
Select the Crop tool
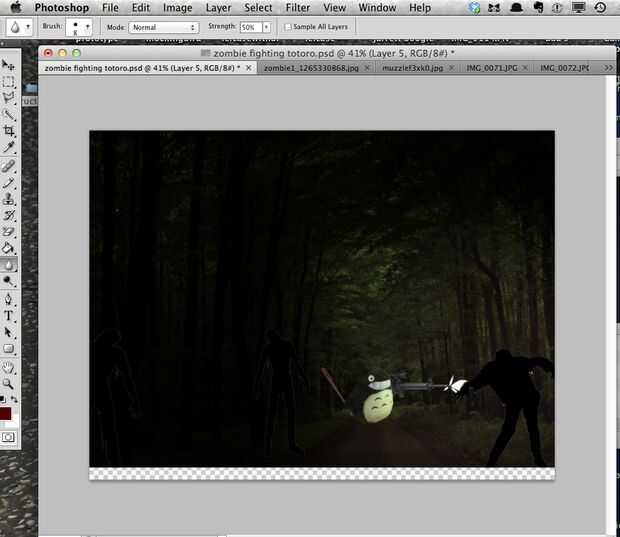pyautogui.click(x=8, y=131)
